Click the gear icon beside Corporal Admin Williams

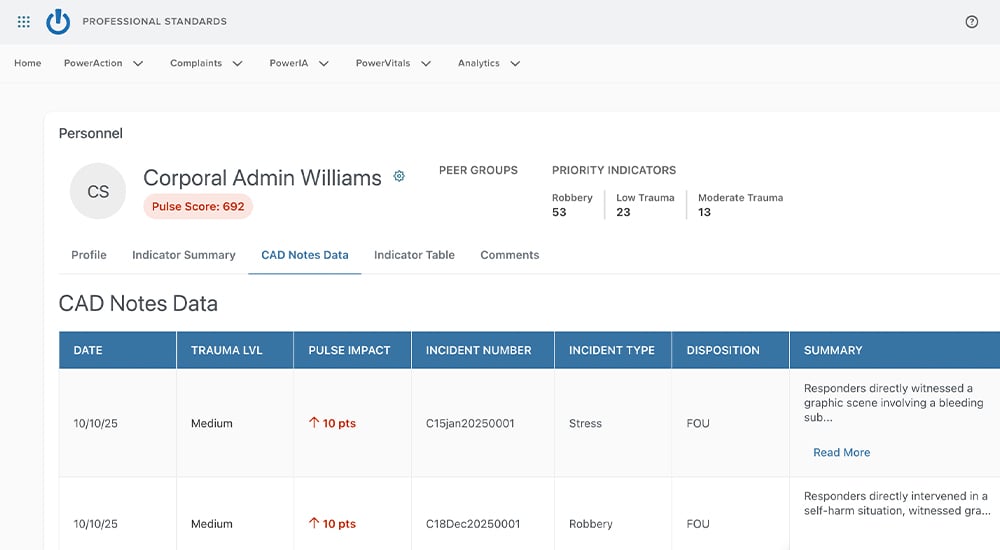pos(399,176)
